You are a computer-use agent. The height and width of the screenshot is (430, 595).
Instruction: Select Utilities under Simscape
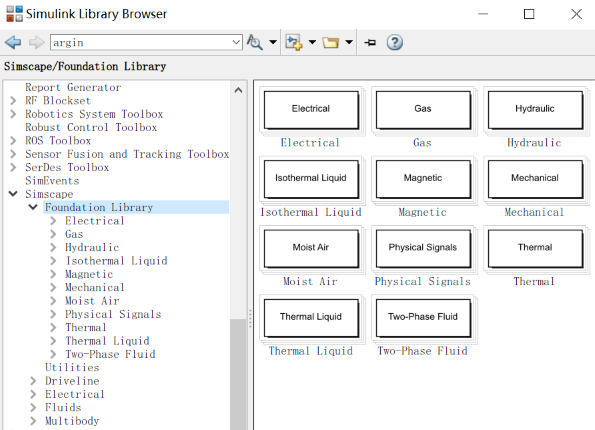[x=72, y=367]
